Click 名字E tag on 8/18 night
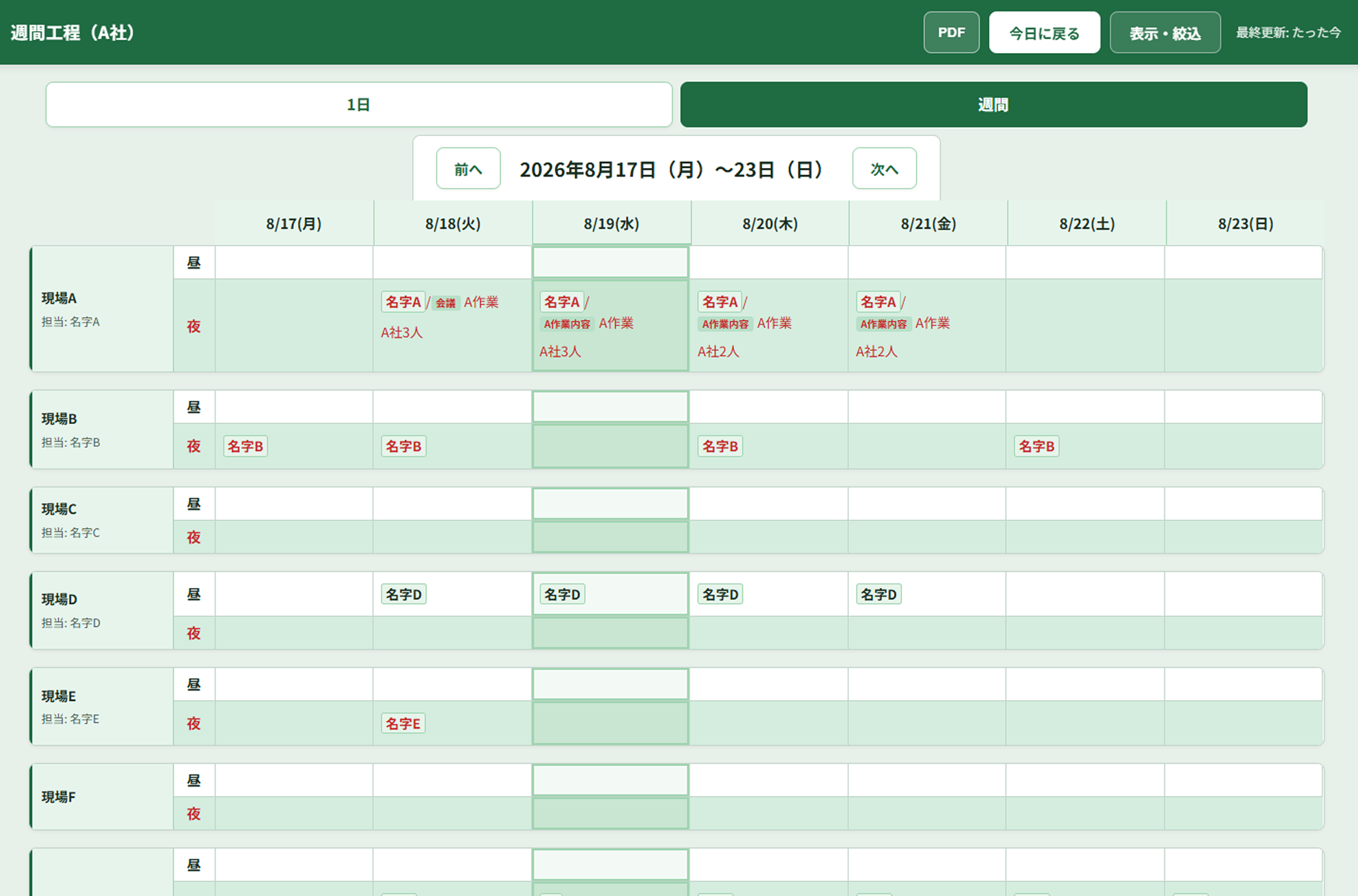The width and height of the screenshot is (1358, 896). click(403, 723)
